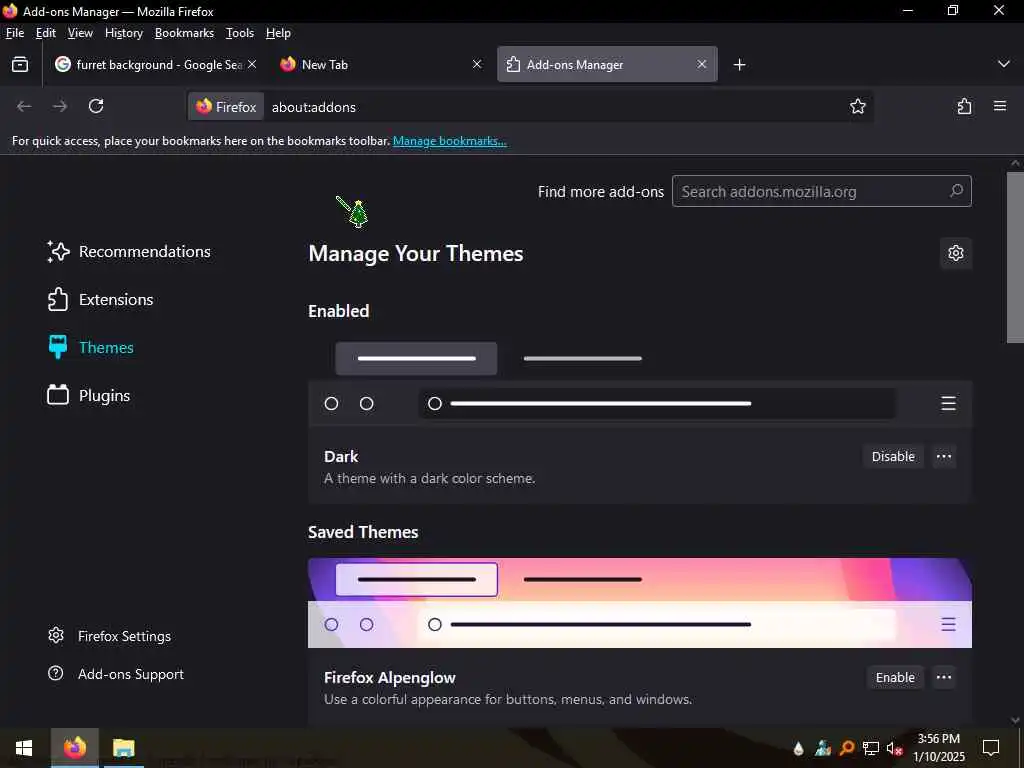This screenshot has width=1024, height=768.
Task: Open Windows Start menu
Action: pyautogui.click(x=24, y=748)
